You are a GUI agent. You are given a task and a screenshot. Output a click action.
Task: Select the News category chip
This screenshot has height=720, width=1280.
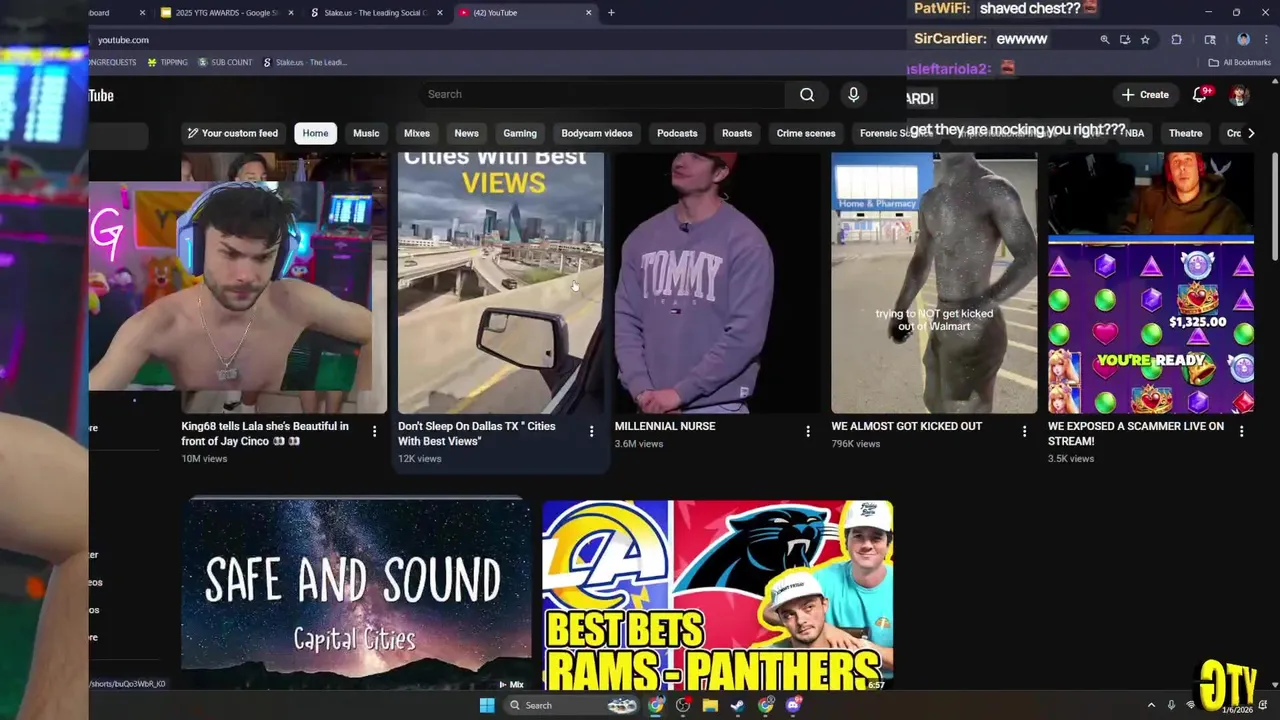(466, 133)
